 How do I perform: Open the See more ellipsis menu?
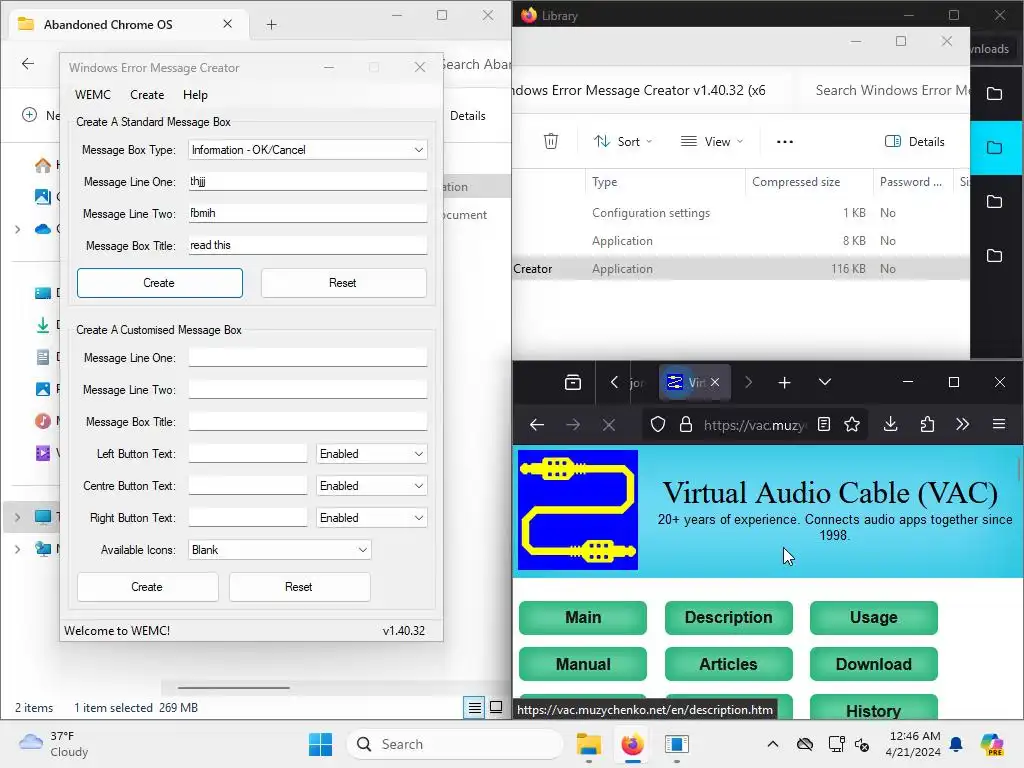click(x=784, y=141)
